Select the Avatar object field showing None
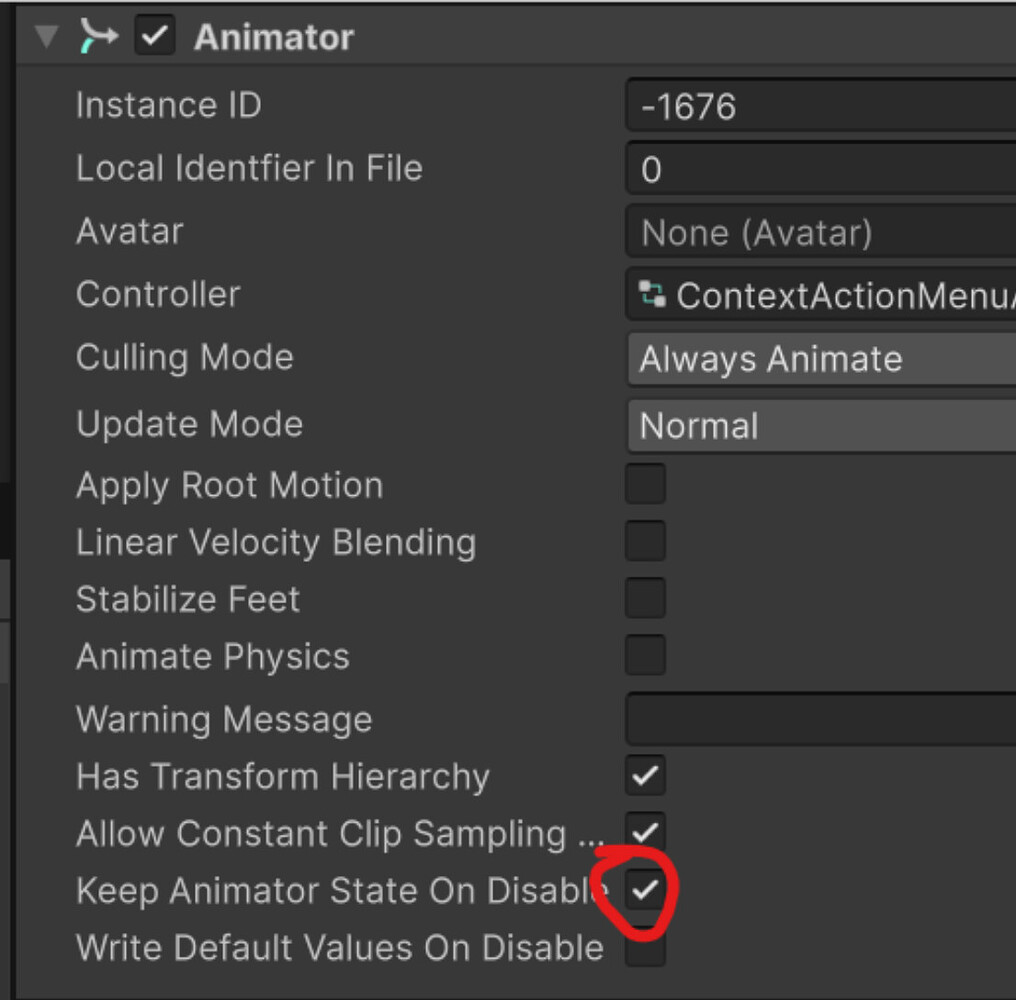Viewport: 1016px width, 1000px height. (820, 232)
